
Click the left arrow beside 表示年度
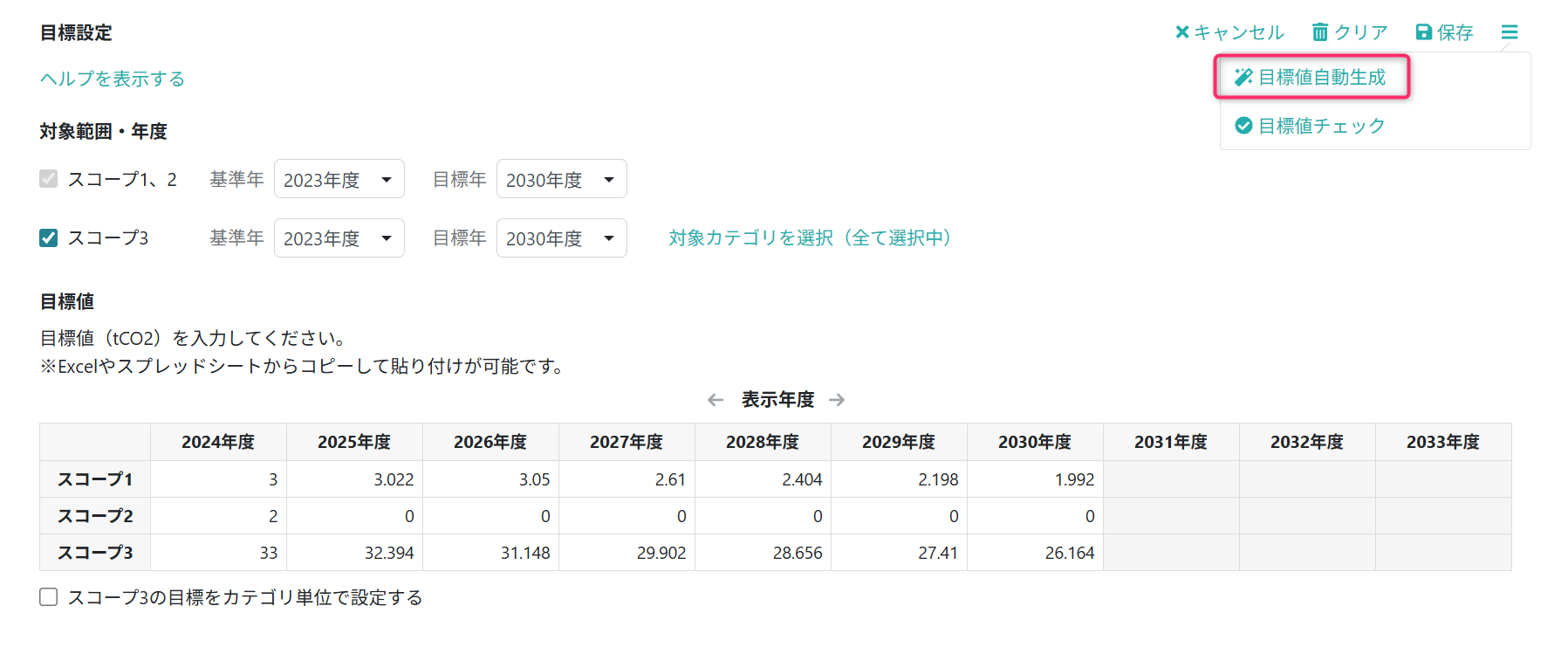click(716, 400)
